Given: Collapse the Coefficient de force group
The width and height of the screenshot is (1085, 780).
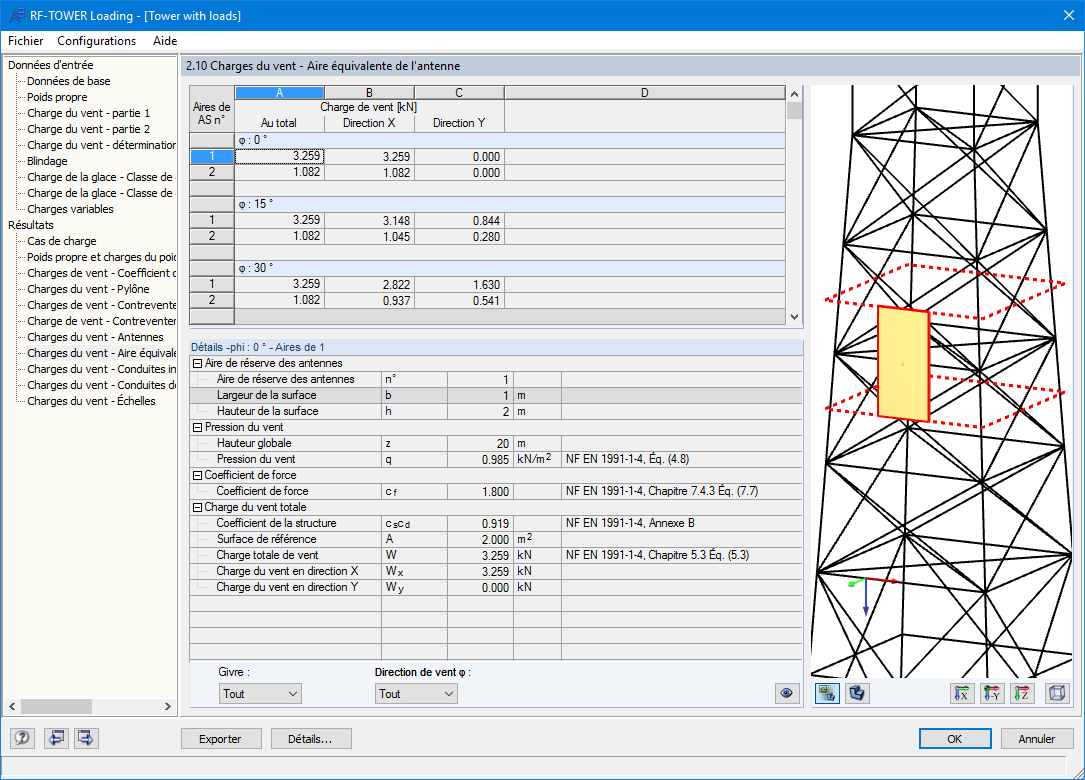Looking at the screenshot, I should 197,475.
